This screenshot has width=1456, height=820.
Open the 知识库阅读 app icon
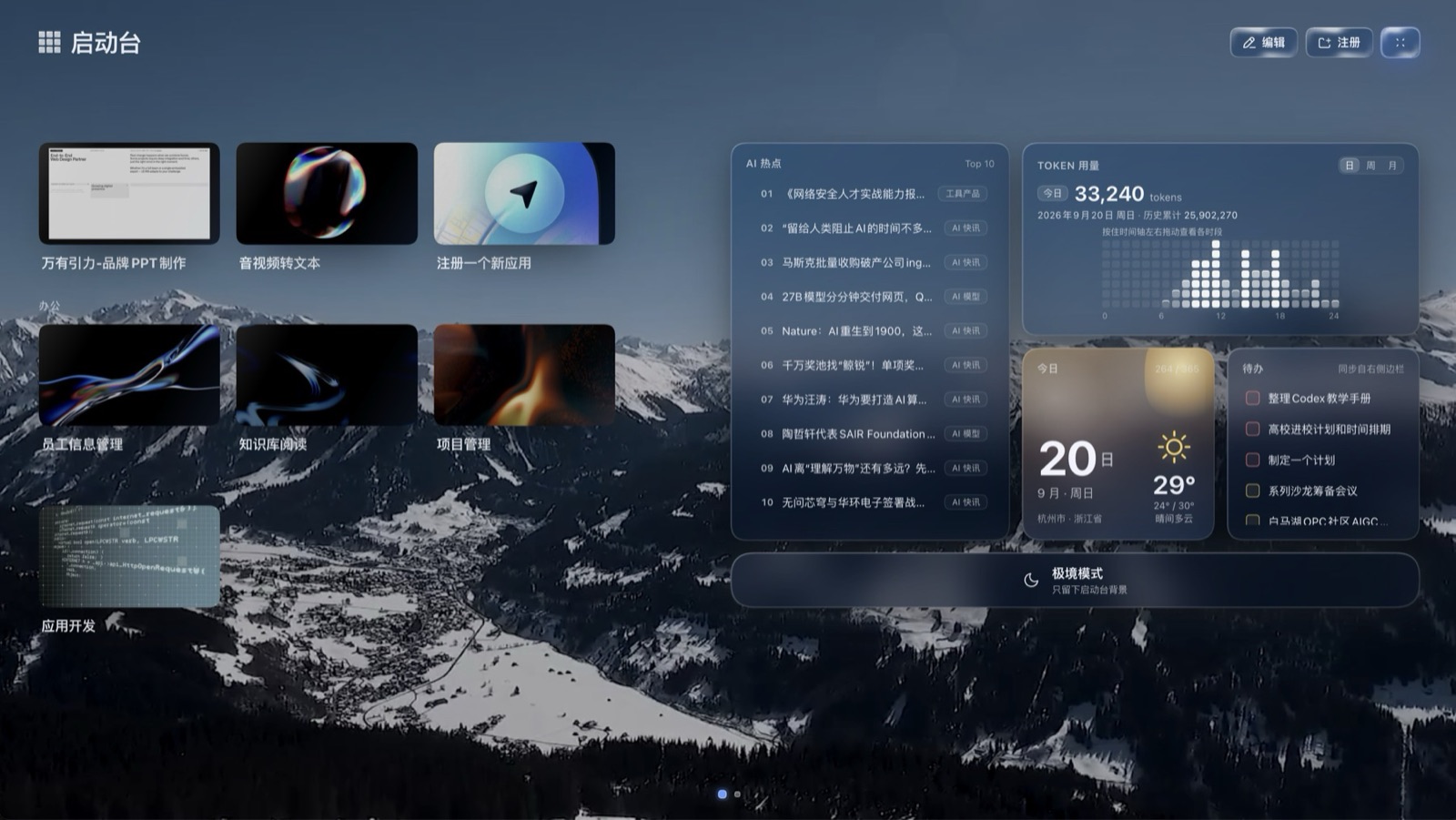[x=327, y=374]
